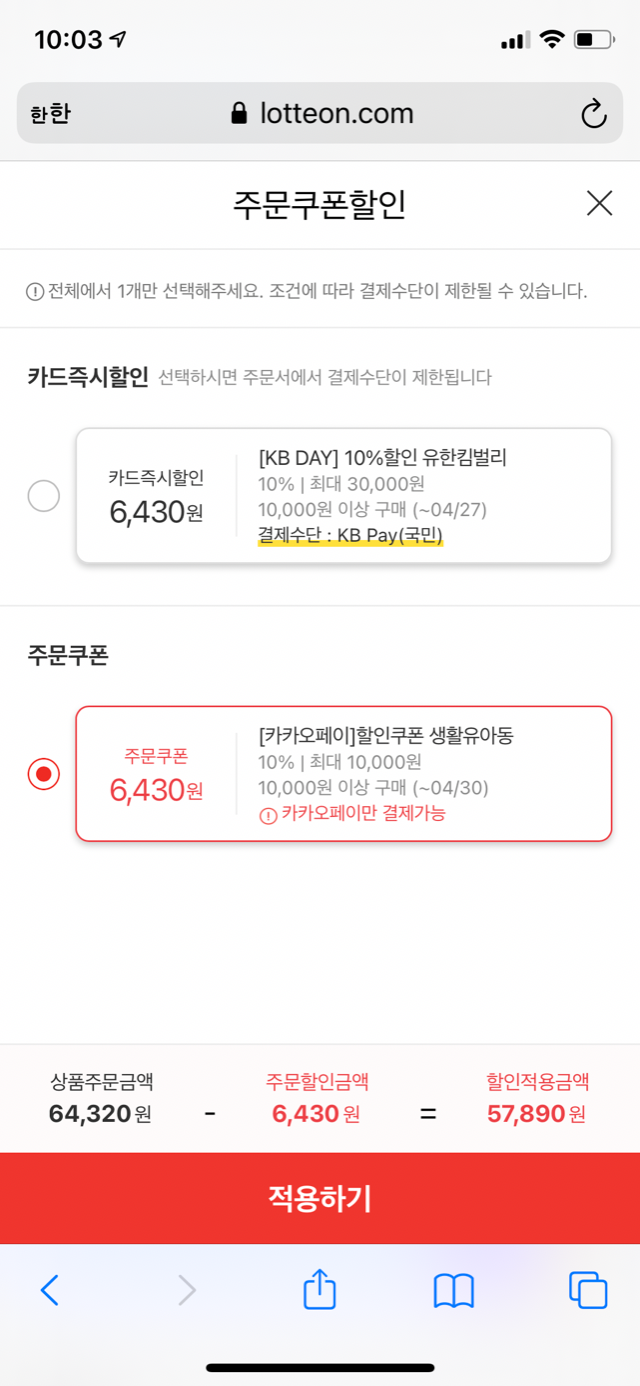Open the bookmarks book icon
This screenshot has height=1386, width=640.
click(x=453, y=1291)
